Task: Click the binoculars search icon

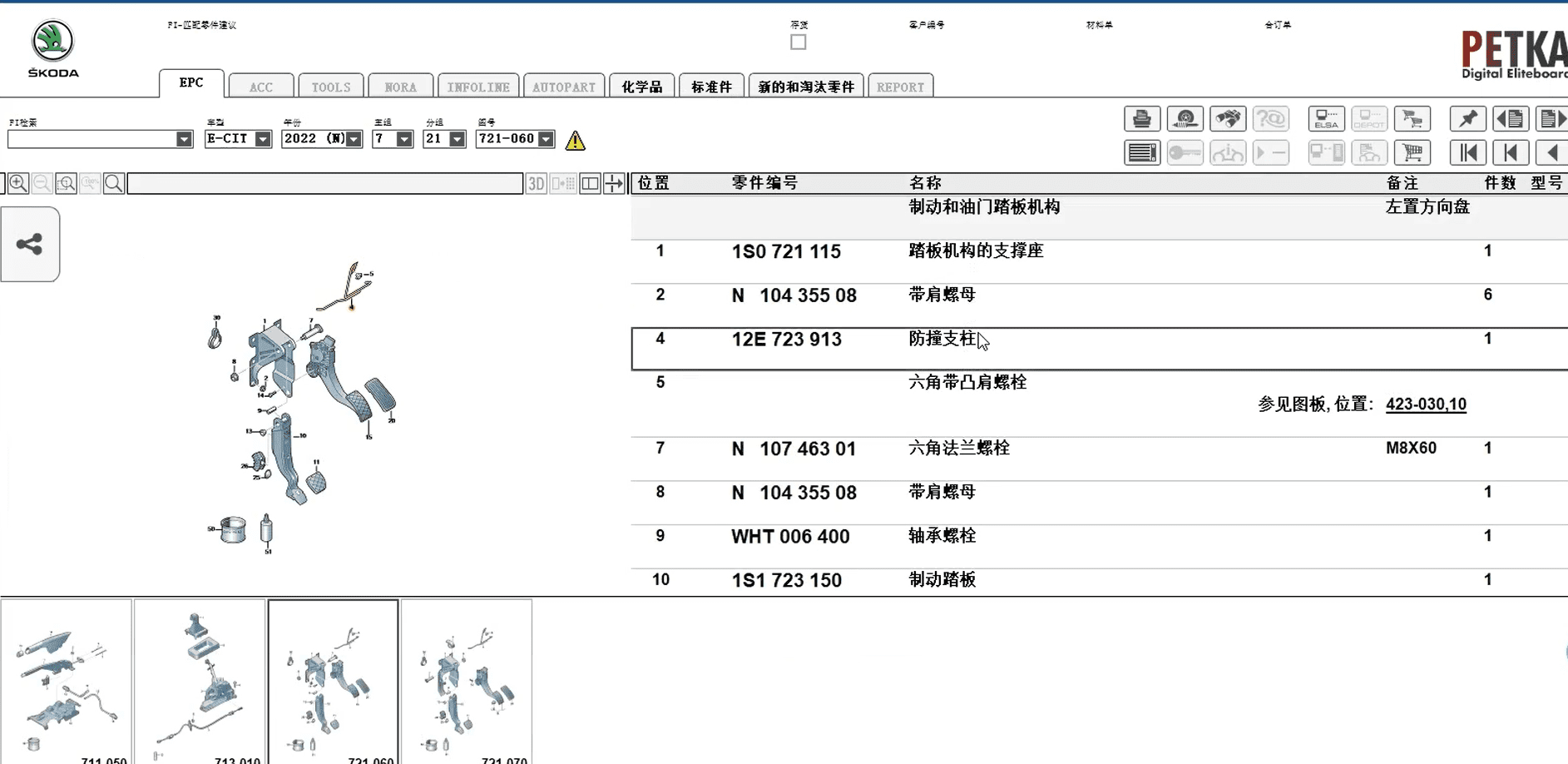Action: 1229,119
